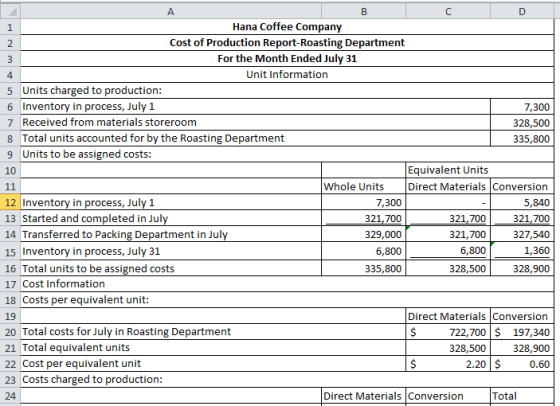560x406 pixels.
Task: Click whole units total 335,800 in row 16
Action: [x=364, y=268]
